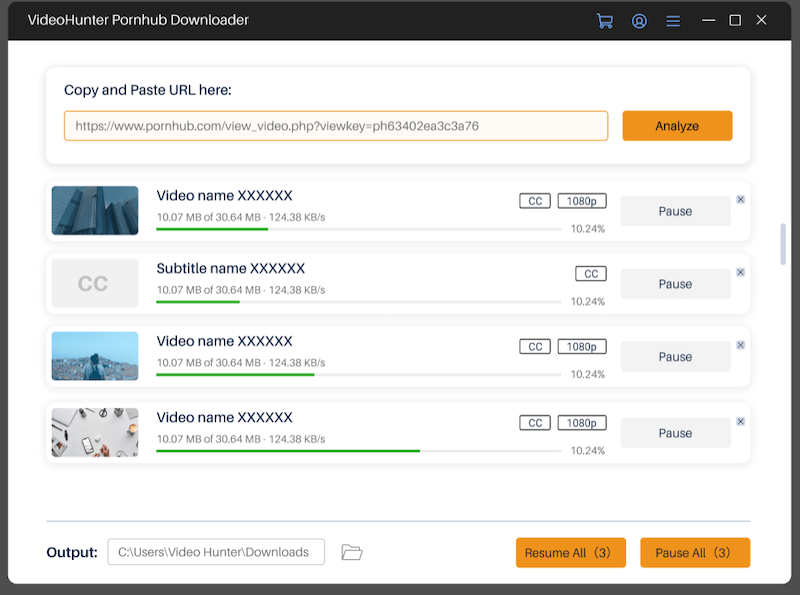Open the shopping cart in the title bar
The height and width of the screenshot is (595, 800).
(x=605, y=21)
